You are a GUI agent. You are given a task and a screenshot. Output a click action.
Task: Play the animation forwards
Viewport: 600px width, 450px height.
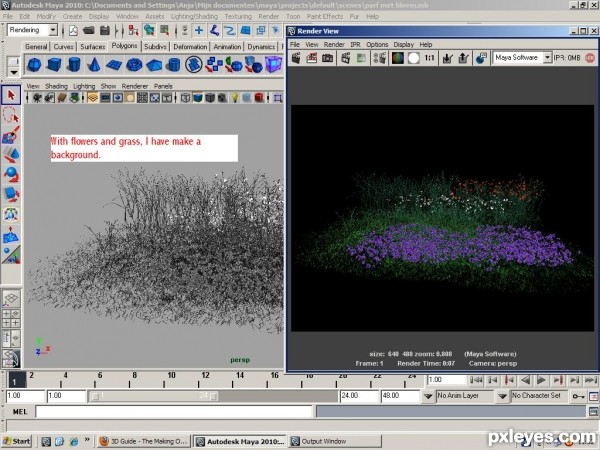click(x=541, y=380)
